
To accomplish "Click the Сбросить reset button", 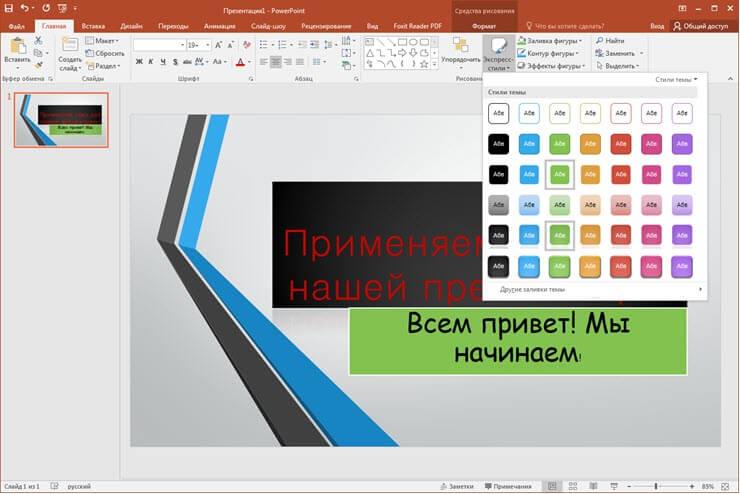I will pos(105,53).
